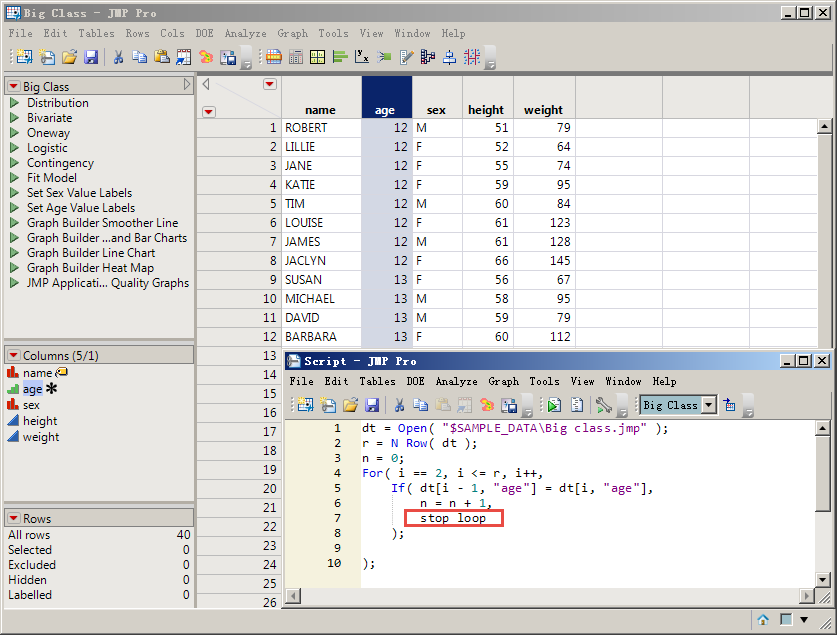Open the Columns panel red triangle menu
Screen dimensions: 837x635
(14, 356)
